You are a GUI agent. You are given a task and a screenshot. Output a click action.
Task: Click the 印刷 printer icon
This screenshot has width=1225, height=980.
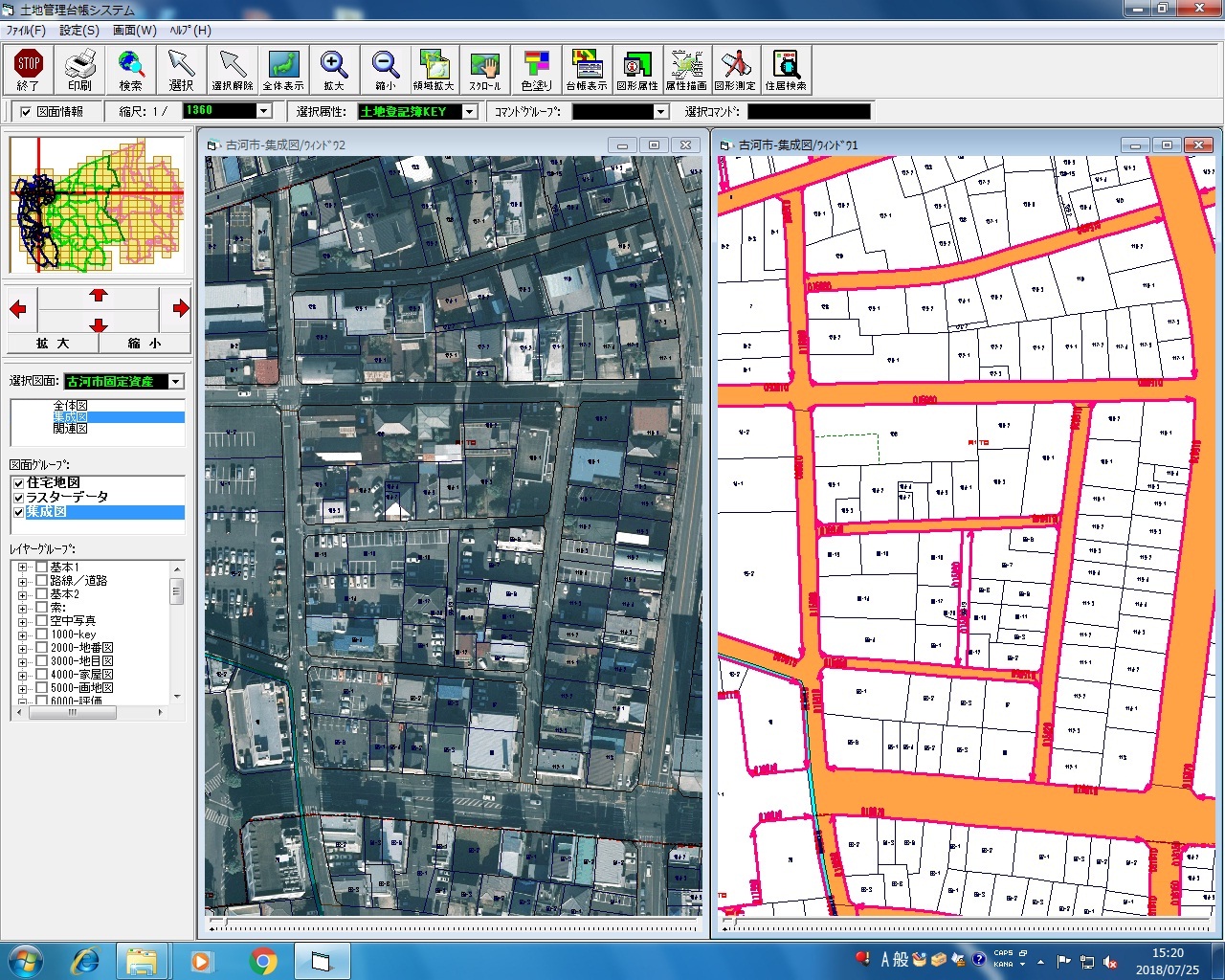point(79,70)
